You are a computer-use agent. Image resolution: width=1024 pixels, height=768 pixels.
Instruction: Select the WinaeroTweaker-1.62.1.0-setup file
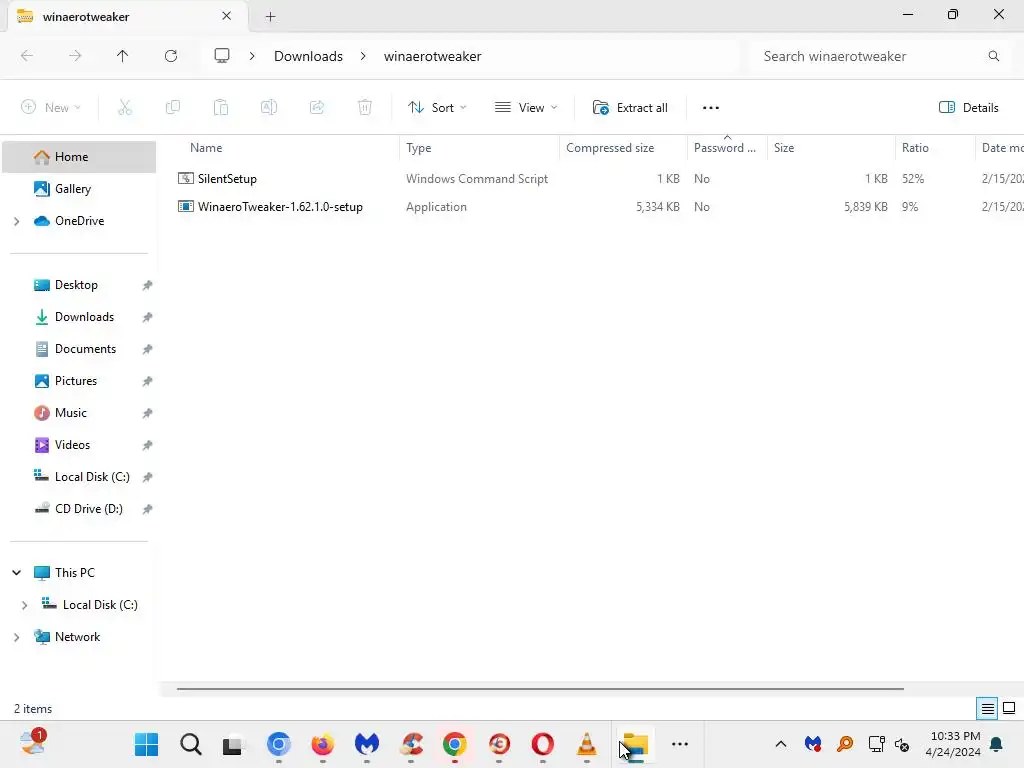pos(280,206)
